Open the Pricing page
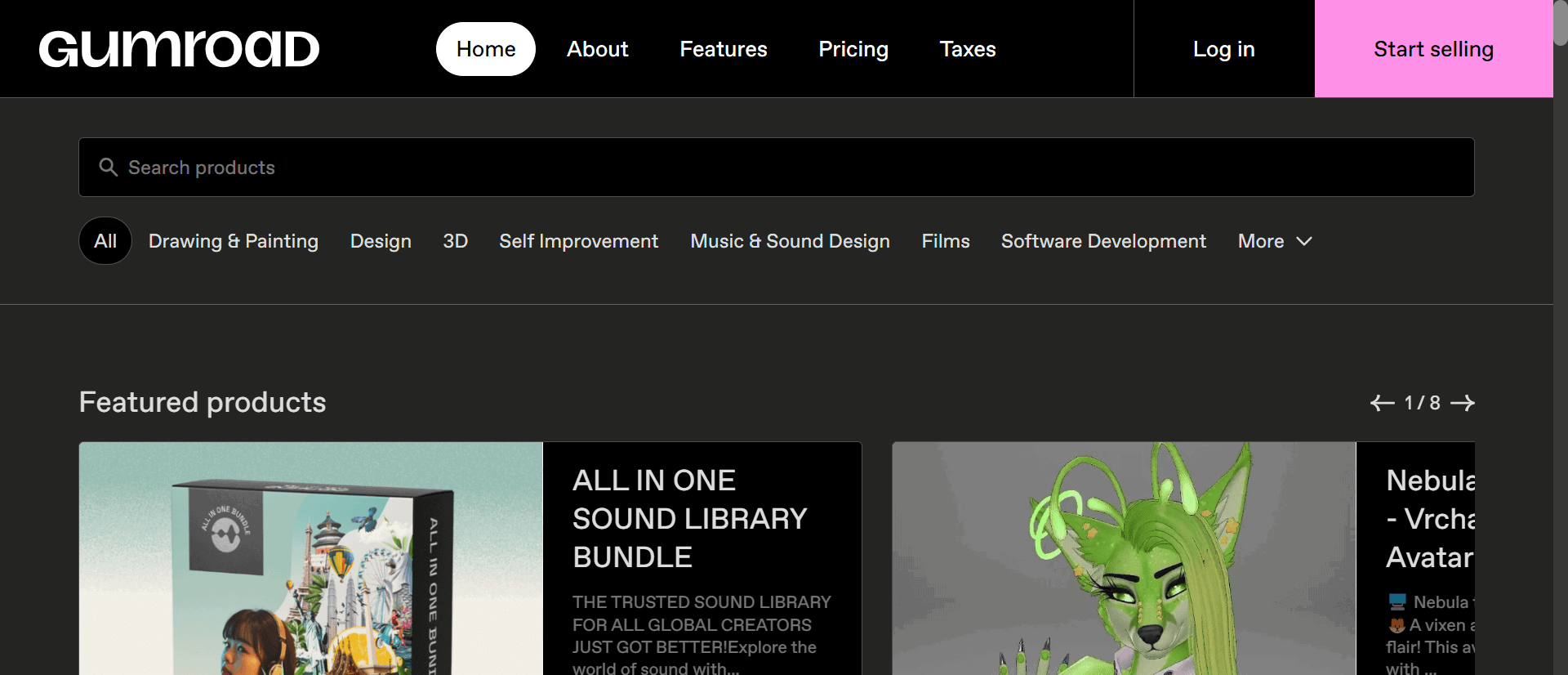The image size is (1568, 675). click(x=853, y=49)
